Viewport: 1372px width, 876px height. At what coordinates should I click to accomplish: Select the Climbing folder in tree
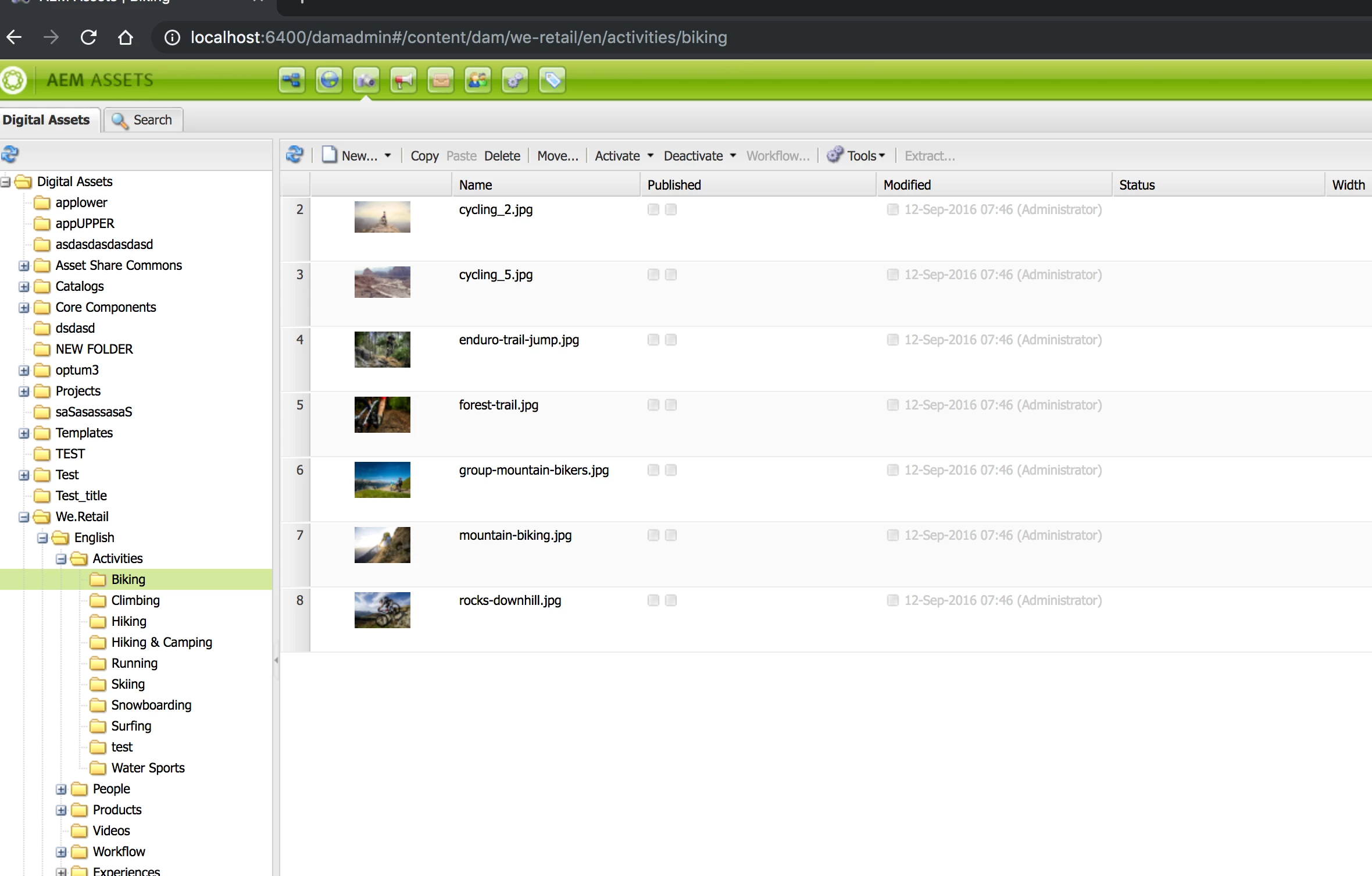coord(135,600)
